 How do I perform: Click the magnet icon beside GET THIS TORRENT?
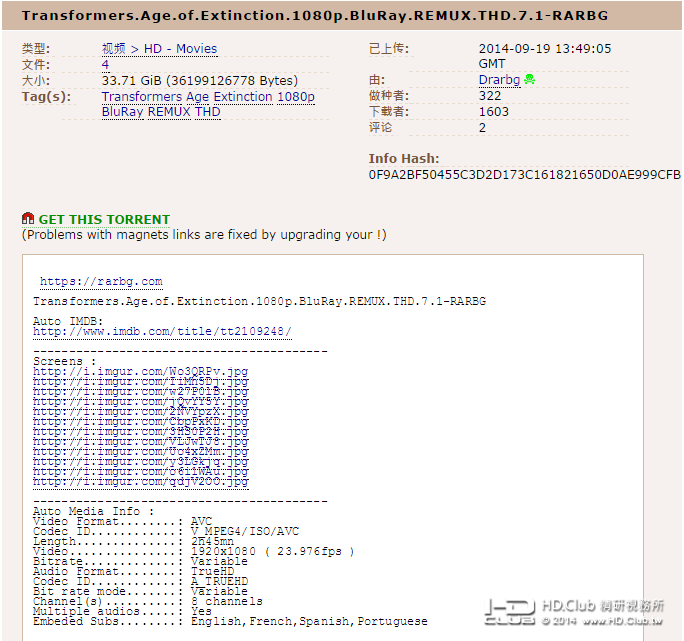point(27,218)
